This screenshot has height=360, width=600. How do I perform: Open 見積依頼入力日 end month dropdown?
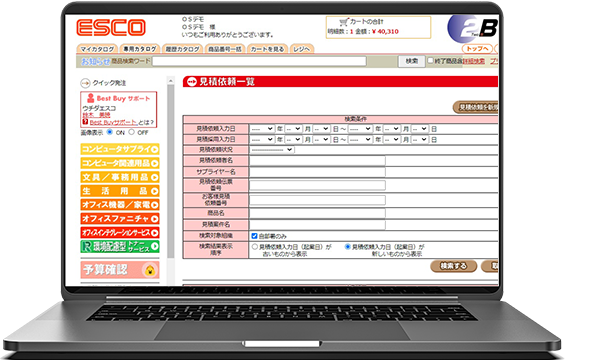tap(391, 129)
